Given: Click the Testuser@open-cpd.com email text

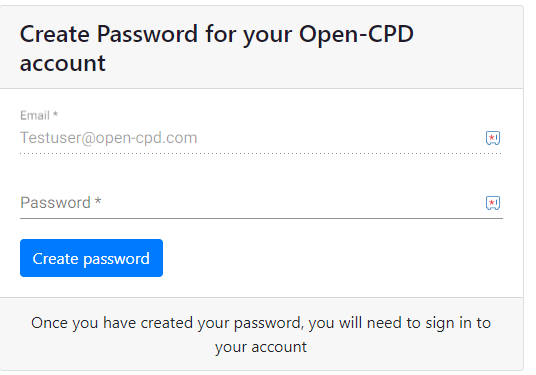Looking at the screenshot, I should [x=109, y=138].
